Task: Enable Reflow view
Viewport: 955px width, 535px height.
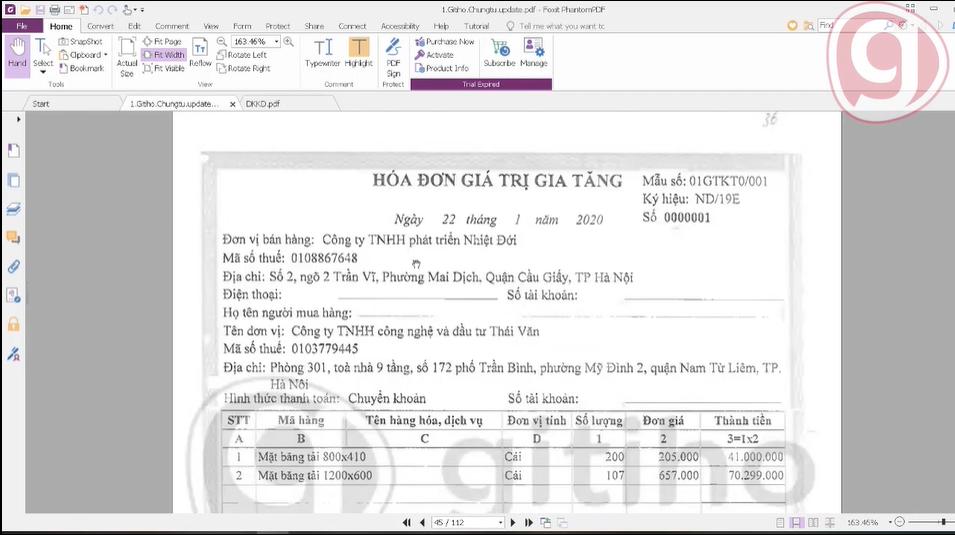Action: click(200, 52)
